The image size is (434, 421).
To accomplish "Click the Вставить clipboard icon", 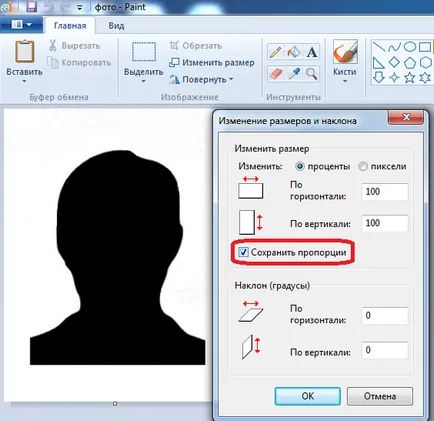I will [24, 51].
